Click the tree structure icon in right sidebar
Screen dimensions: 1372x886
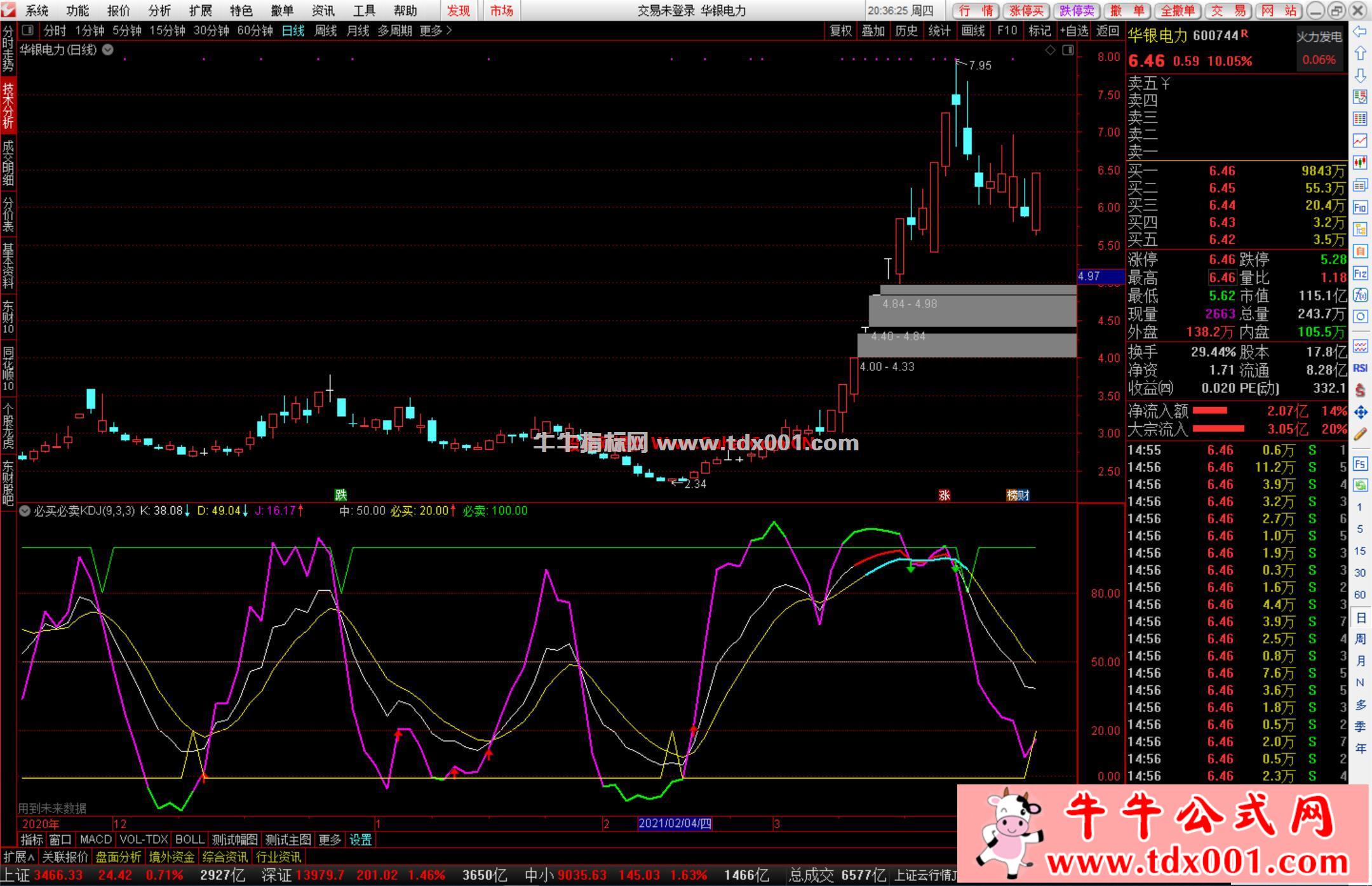tap(1360, 229)
